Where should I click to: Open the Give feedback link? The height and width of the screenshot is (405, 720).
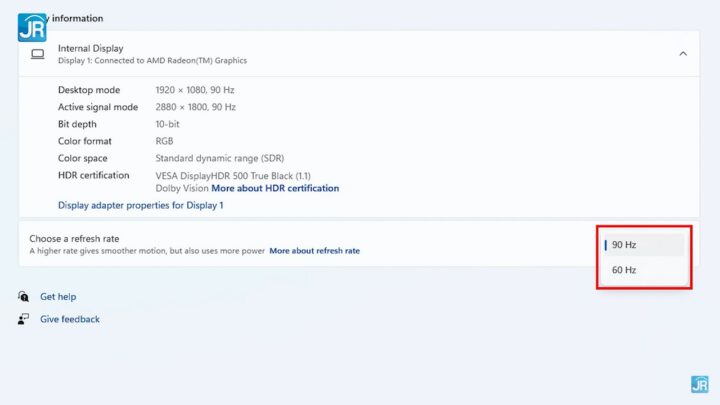tap(70, 319)
